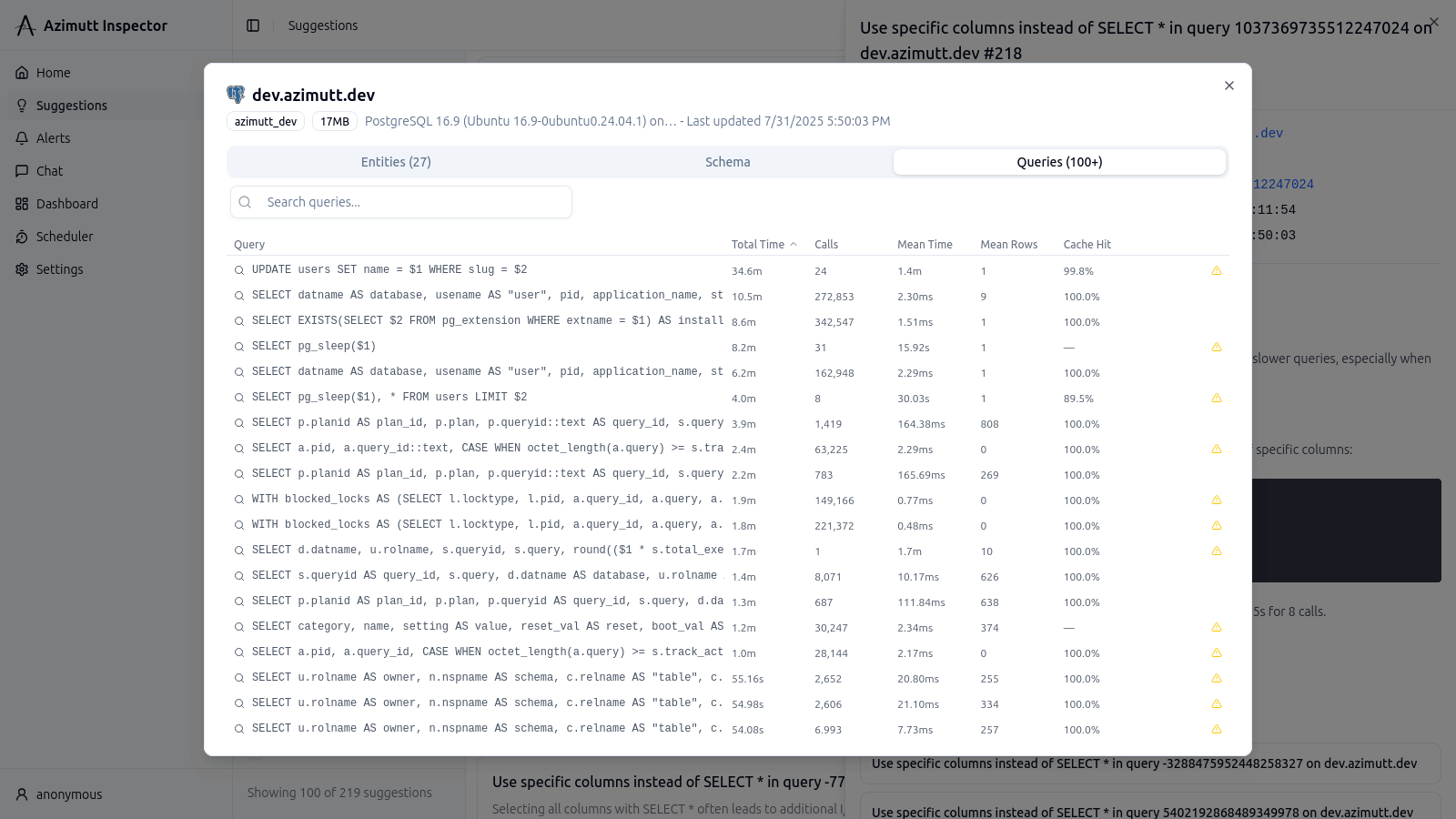
Task: Click warning triangle for SELECT pg_sleep($1) row
Action: pos(1217,347)
